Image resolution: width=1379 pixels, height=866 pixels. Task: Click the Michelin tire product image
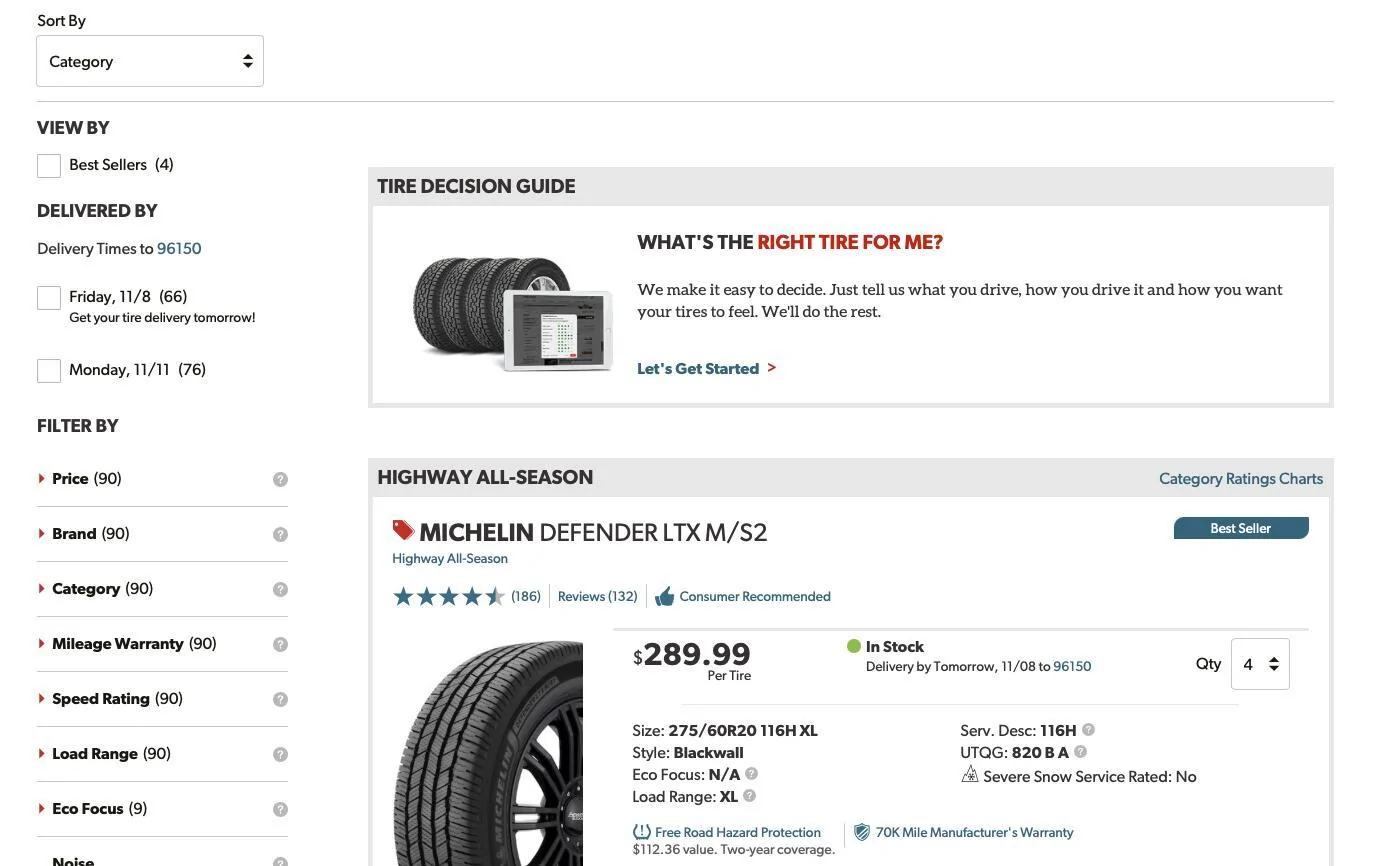click(487, 753)
